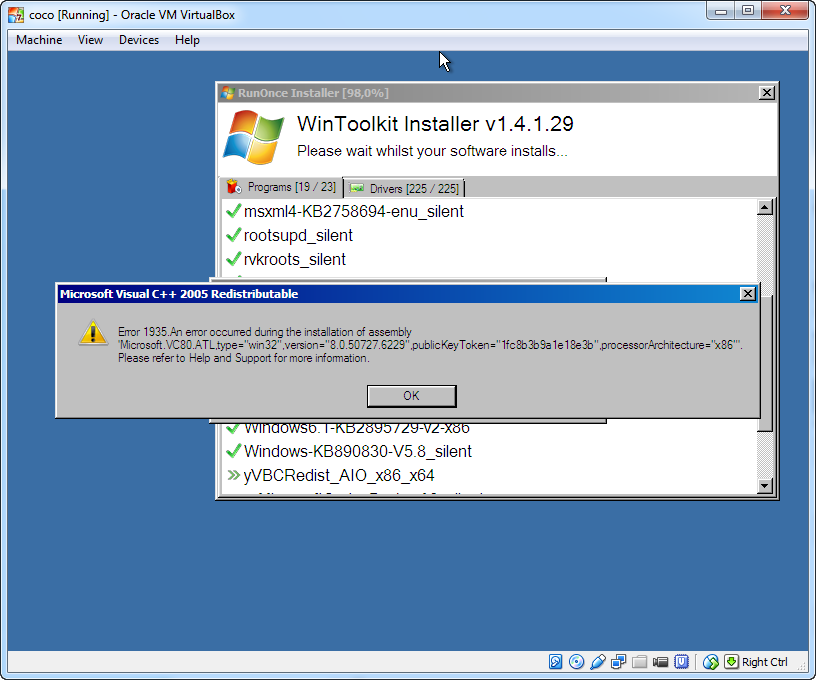This screenshot has width=816, height=680.
Task: Click green checkmark beside rootsupd_silent
Action: click(x=234, y=235)
